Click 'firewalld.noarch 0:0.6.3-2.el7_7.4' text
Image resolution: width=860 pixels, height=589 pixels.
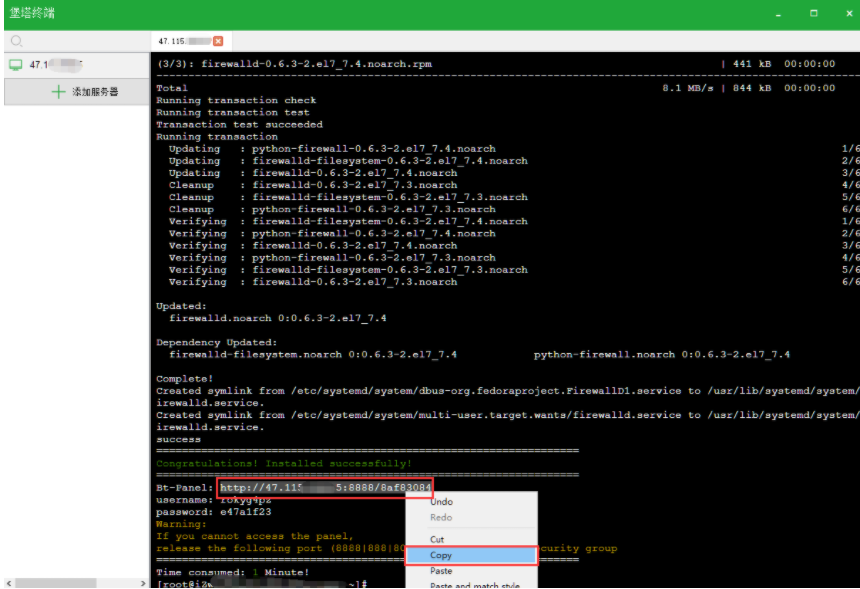pos(278,318)
